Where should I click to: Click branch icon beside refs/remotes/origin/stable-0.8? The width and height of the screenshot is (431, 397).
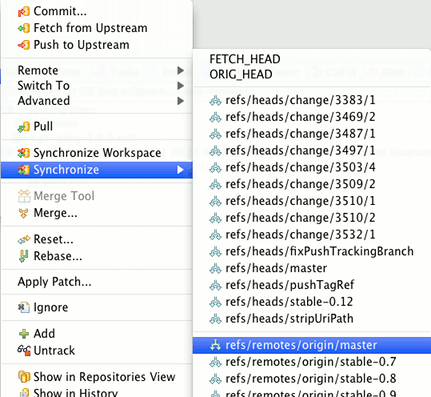coord(215,379)
